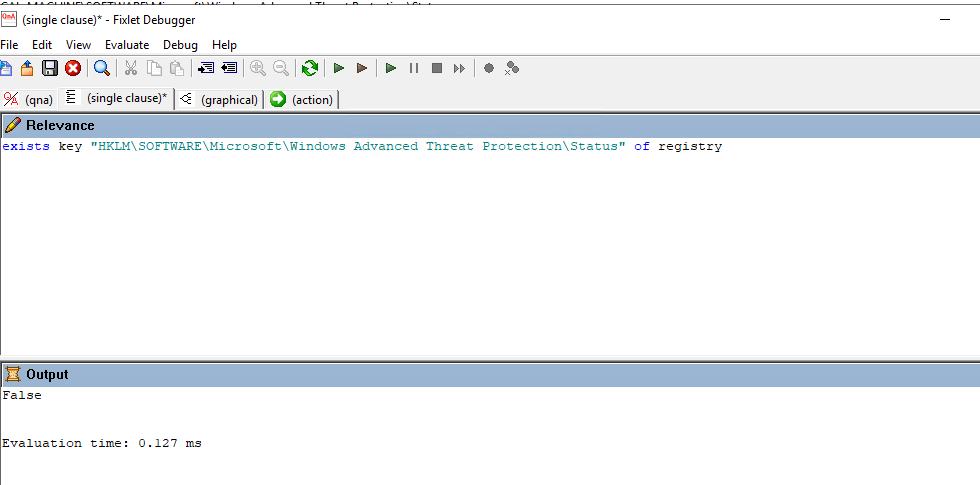Click the 'Evaluation time: 0.127 ms' line

coord(102,444)
